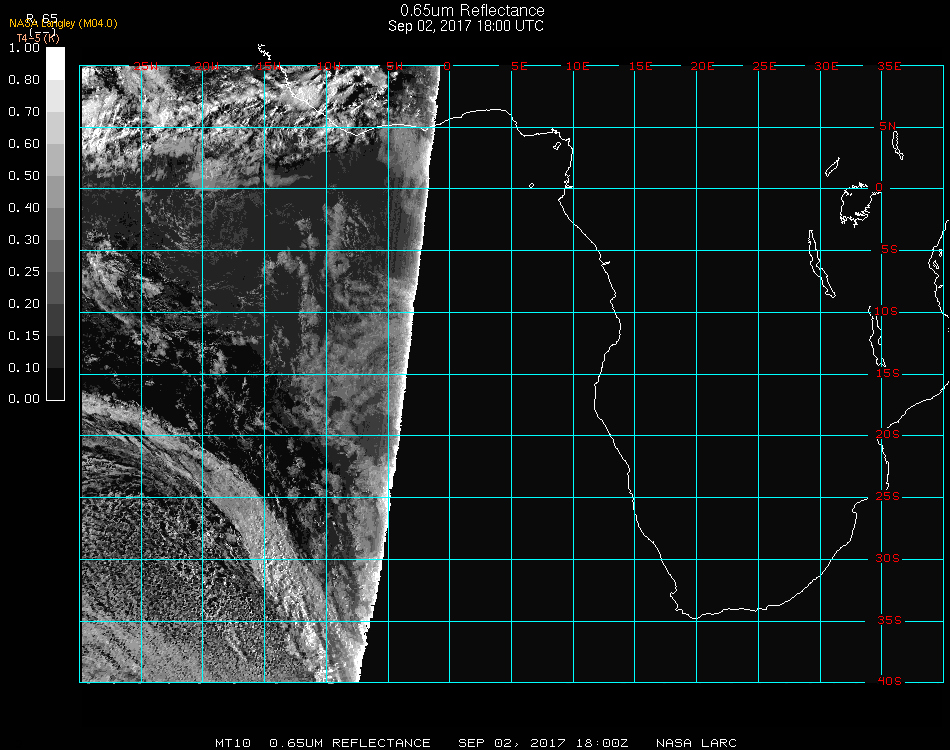
Task: Click the 40S latitude label
Action: click(x=889, y=682)
